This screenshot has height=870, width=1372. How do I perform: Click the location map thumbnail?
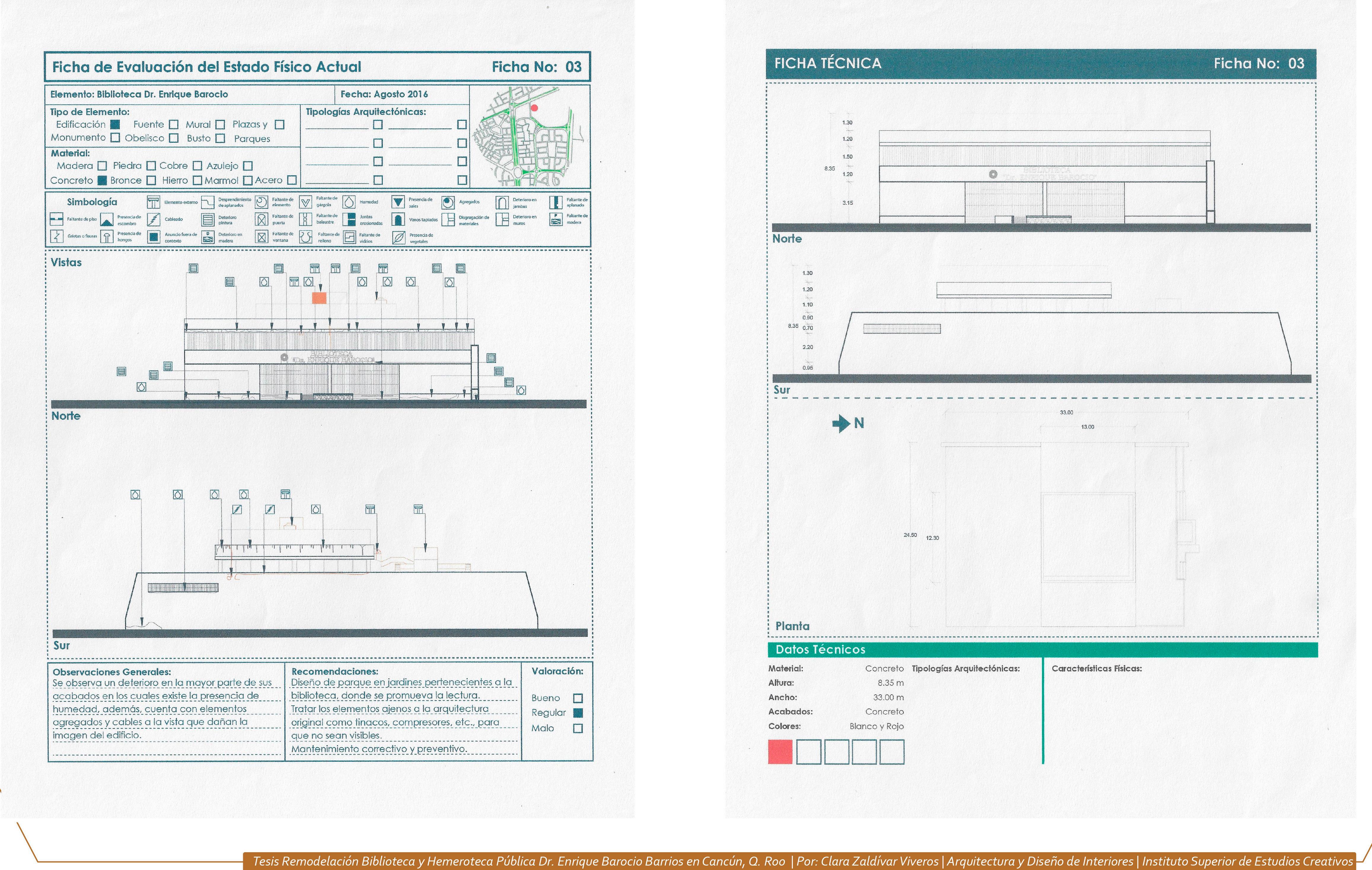coord(530,137)
